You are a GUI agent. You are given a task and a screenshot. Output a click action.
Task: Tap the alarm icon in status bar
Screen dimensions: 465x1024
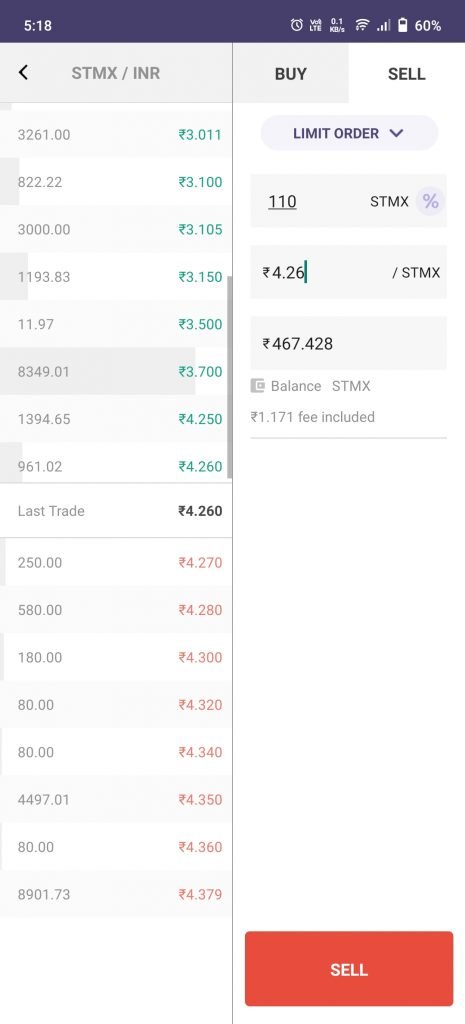pos(297,25)
